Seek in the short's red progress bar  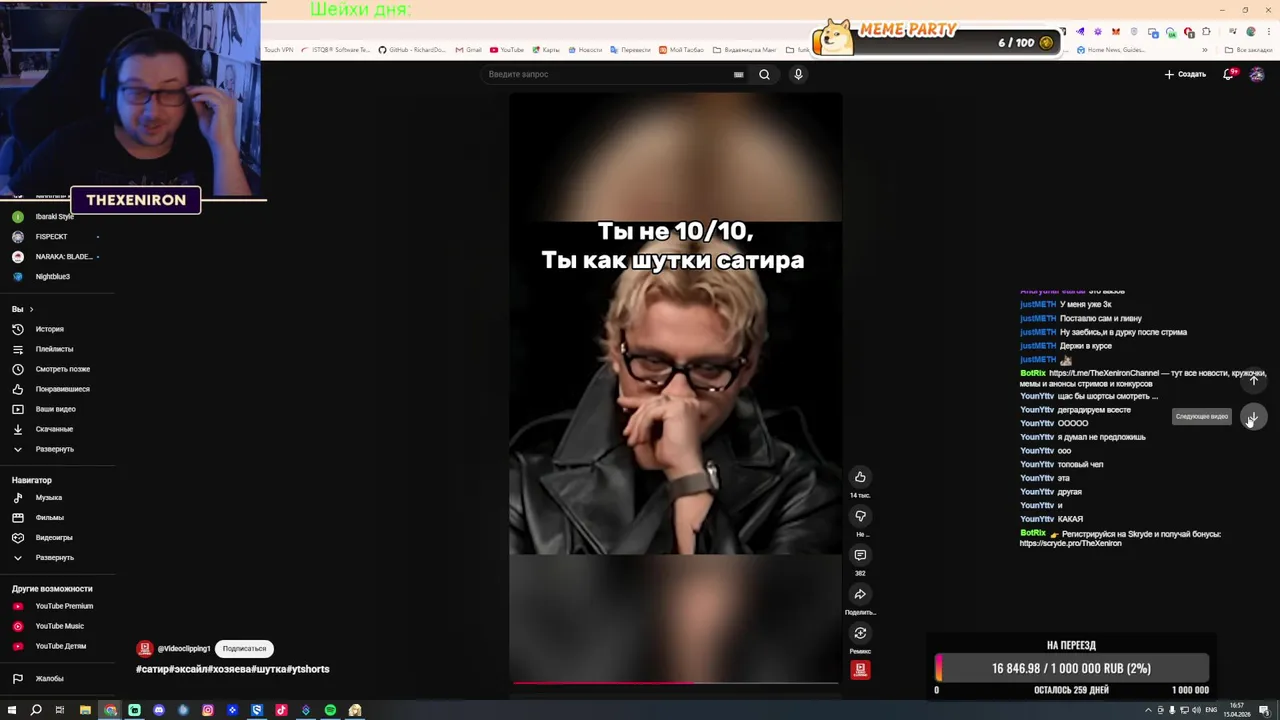[675, 683]
